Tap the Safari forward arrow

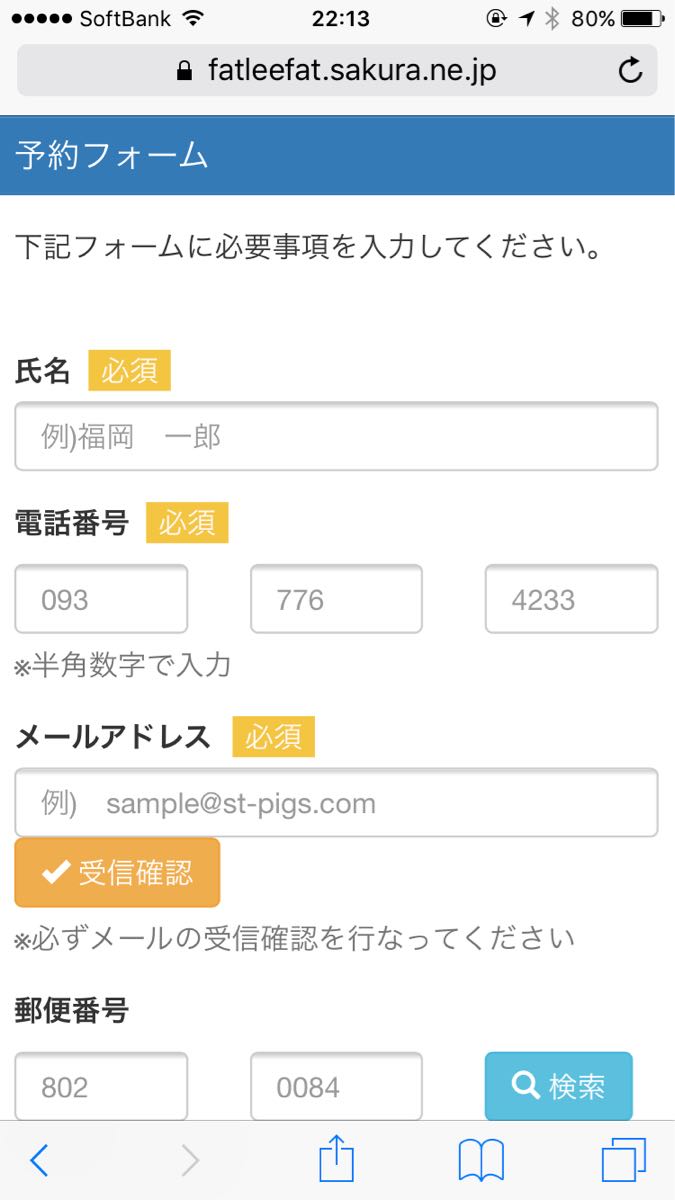(190, 1160)
